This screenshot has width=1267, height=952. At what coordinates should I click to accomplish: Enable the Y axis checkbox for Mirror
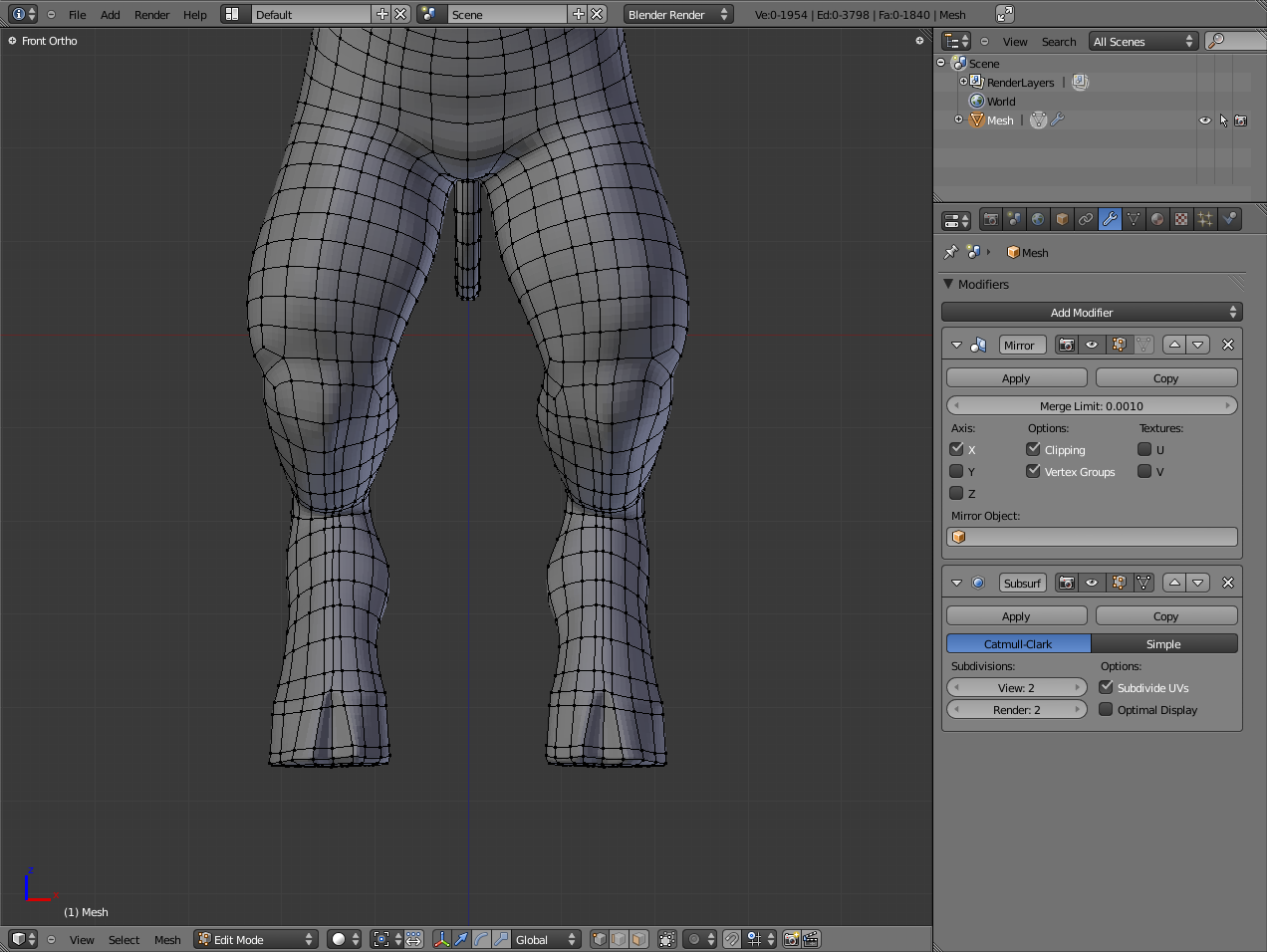[x=956, y=471]
